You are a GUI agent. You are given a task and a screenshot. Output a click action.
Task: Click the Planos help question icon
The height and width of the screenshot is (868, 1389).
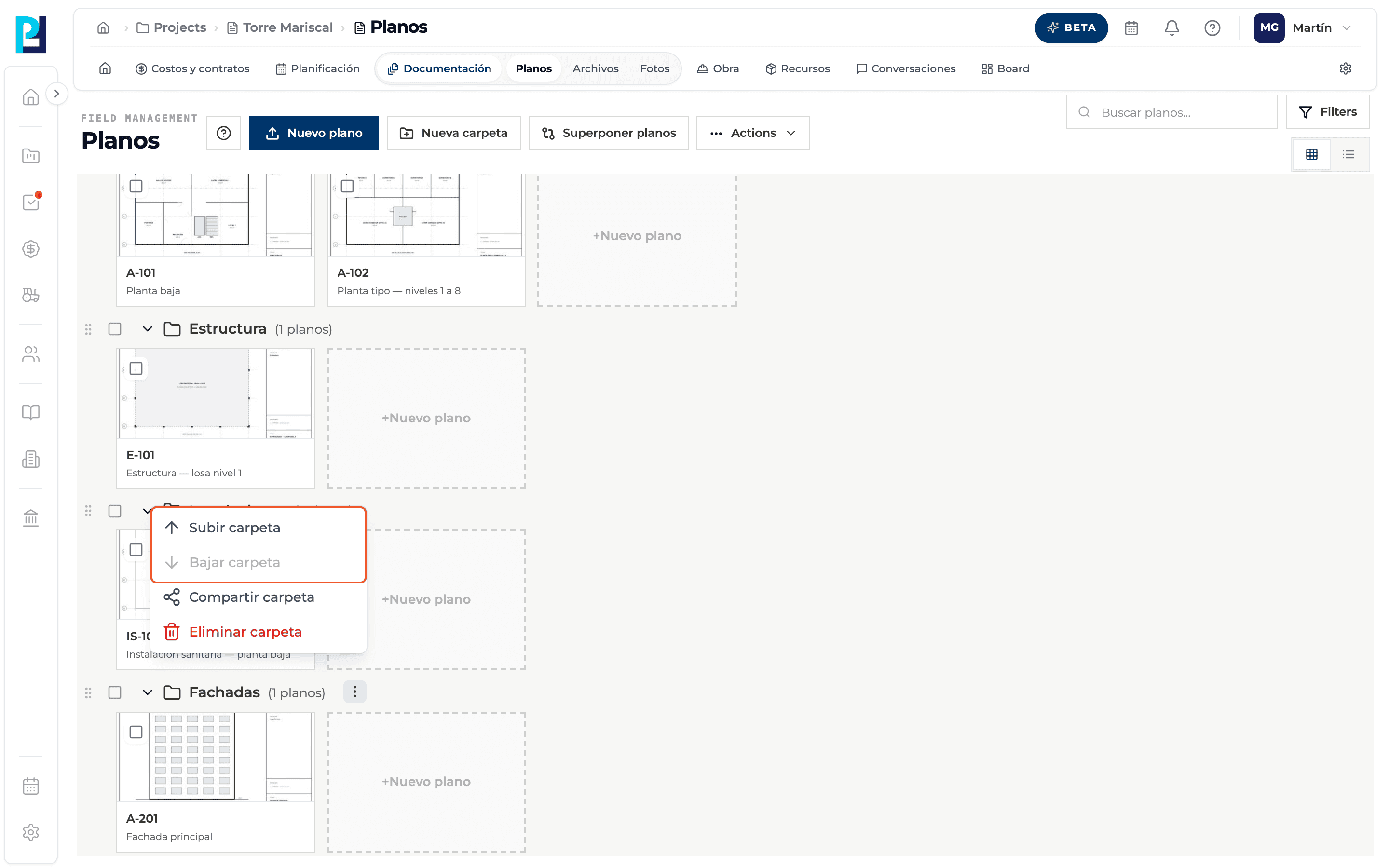pos(224,133)
